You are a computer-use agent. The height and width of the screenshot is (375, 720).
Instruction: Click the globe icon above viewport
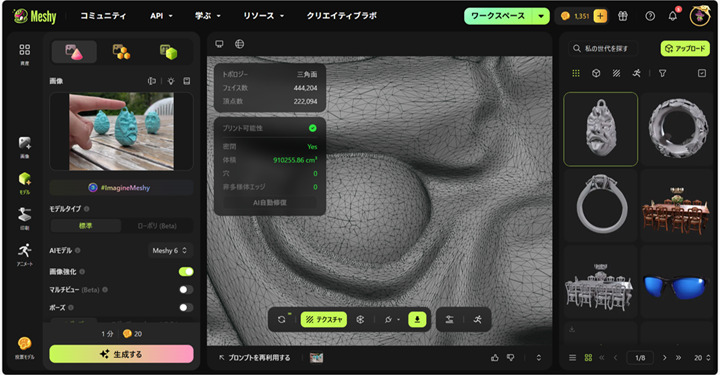240,44
